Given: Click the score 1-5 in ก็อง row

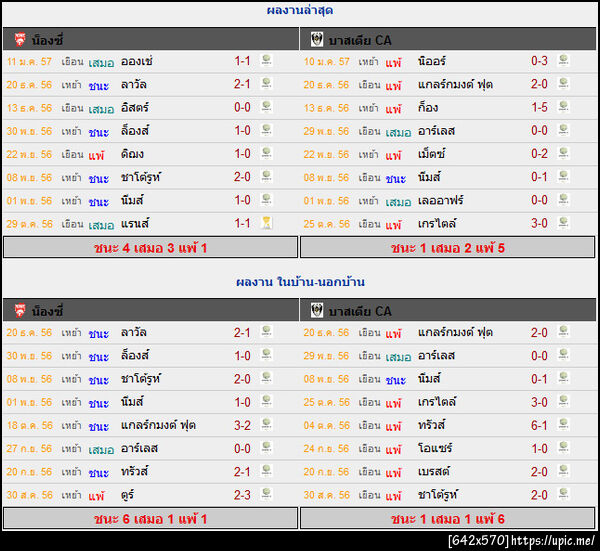Looking at the screenshot, I should coord(539,108).
